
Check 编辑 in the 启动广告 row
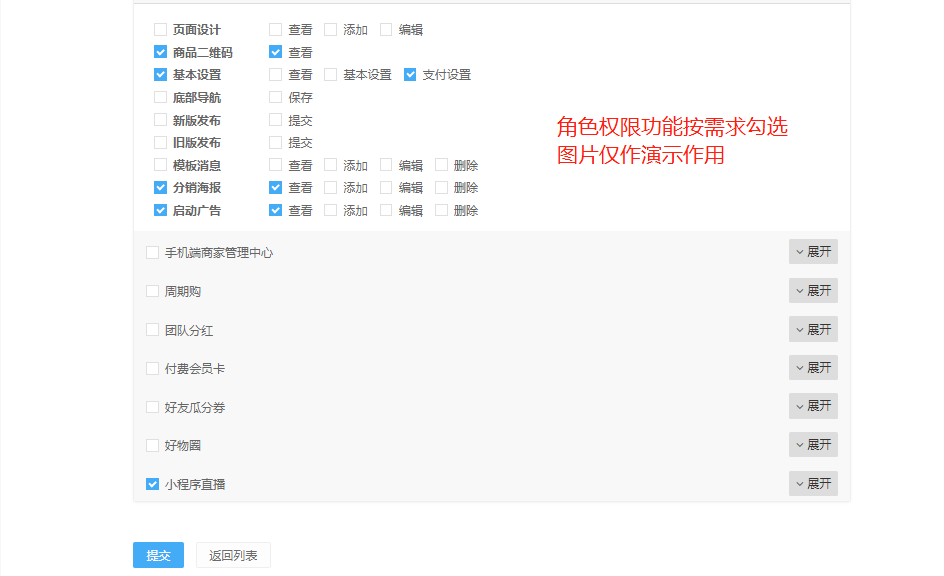386,210
